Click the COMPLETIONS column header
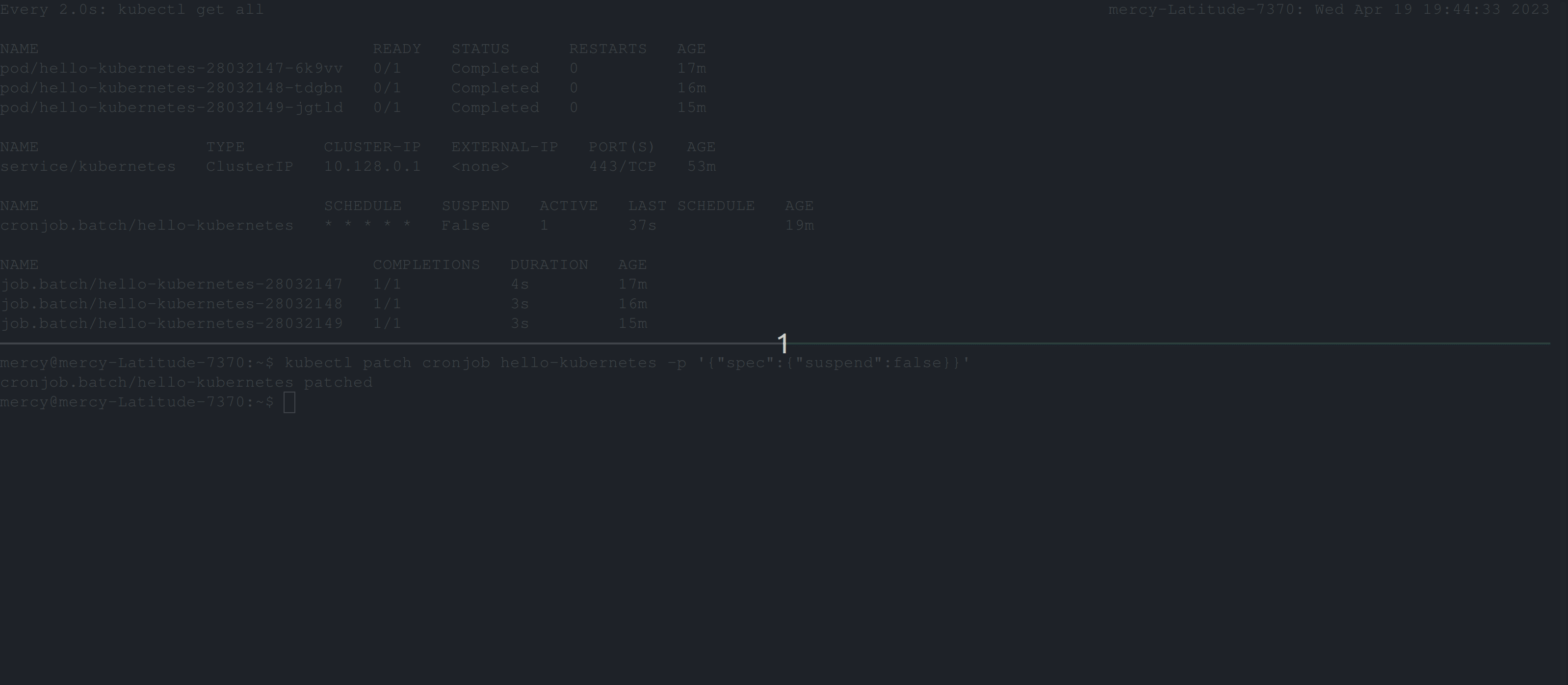This screenshot has height=685, width=1568. pyautogui.click(x=426, y=265)
